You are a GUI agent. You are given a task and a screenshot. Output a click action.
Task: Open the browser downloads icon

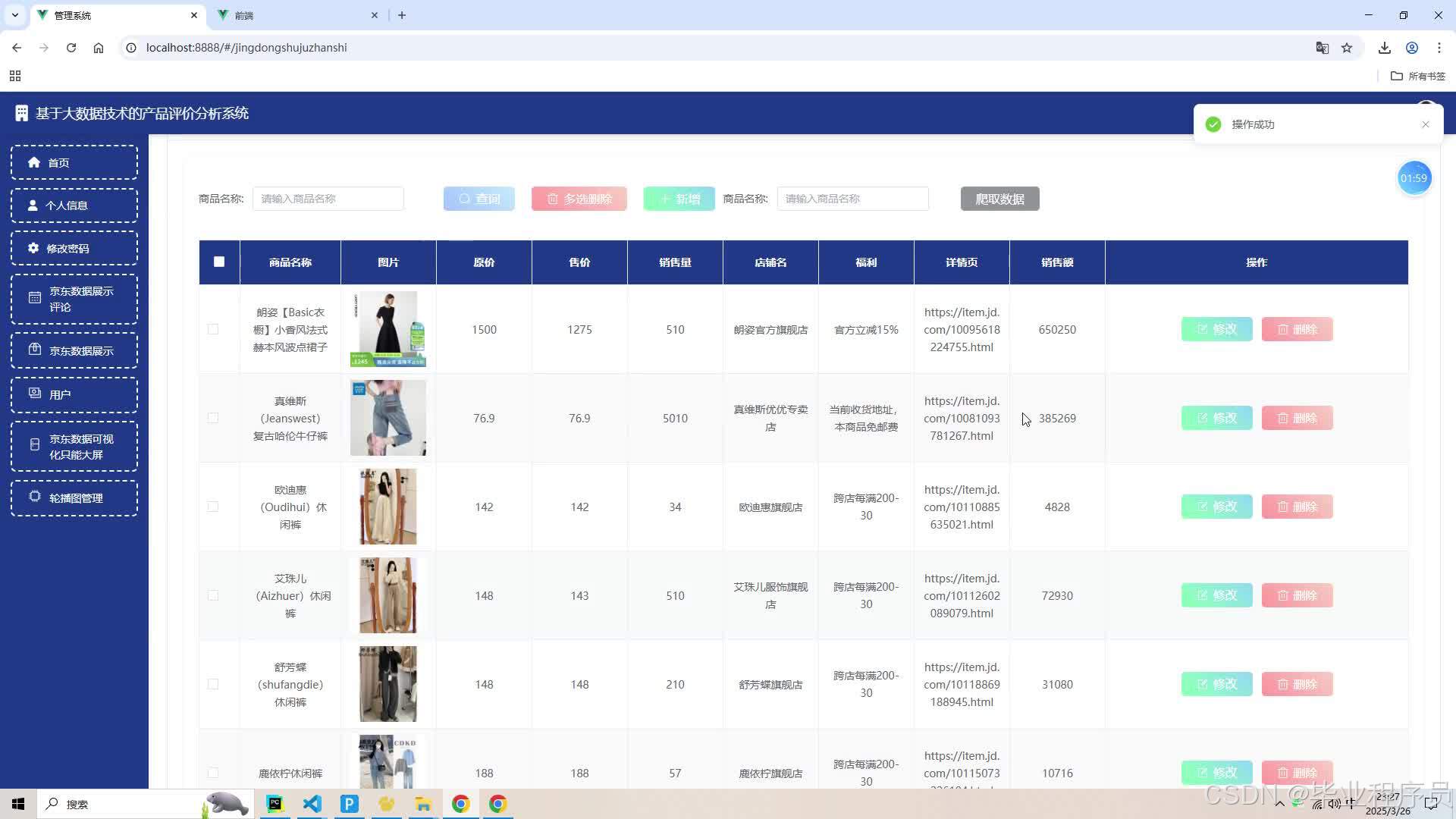[1384, 48]
